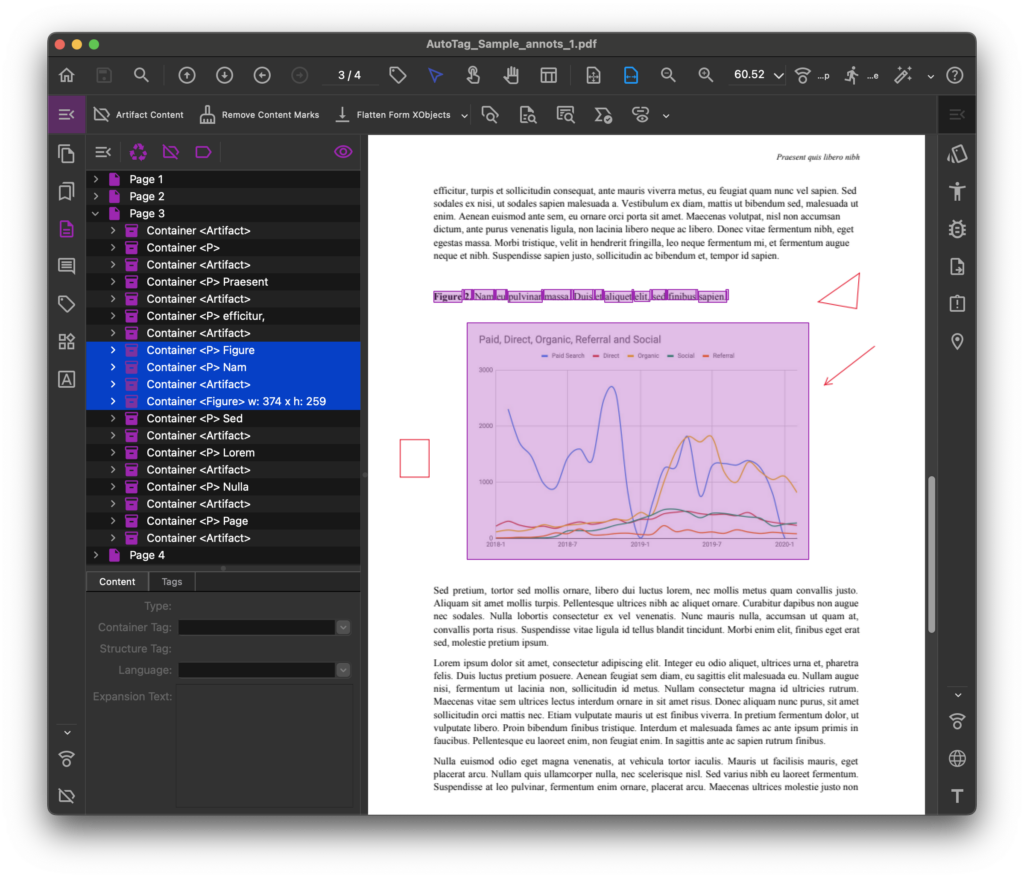Image resolution: width=1024 pixels, height=878 pixels.
Task: Open the bug debug icon in right sidebar
Action: click(x=957, y=229)
